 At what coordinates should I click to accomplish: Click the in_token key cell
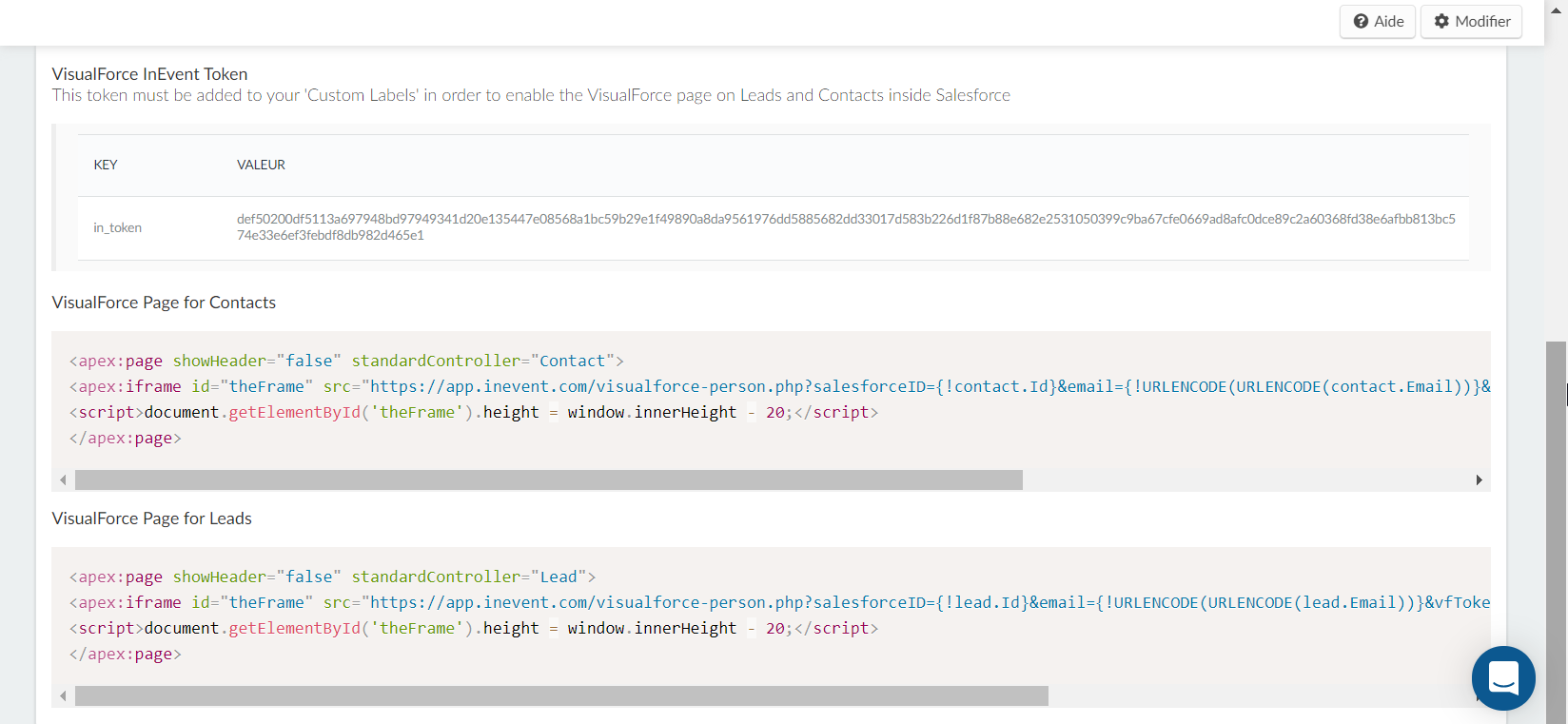tap(117, 227)
